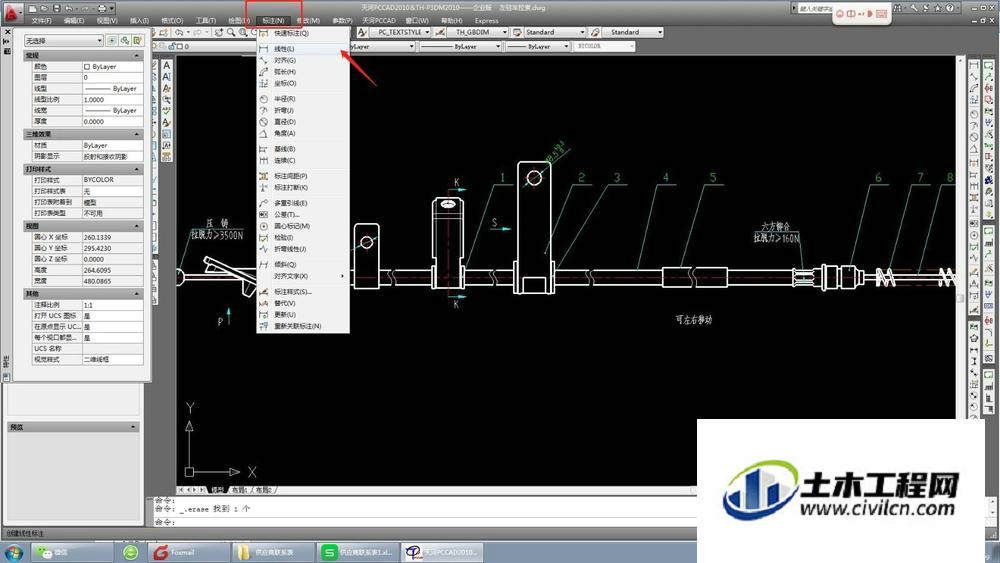
Task: Choose 线性(L) linear dimension menu item
Action: 303,48
